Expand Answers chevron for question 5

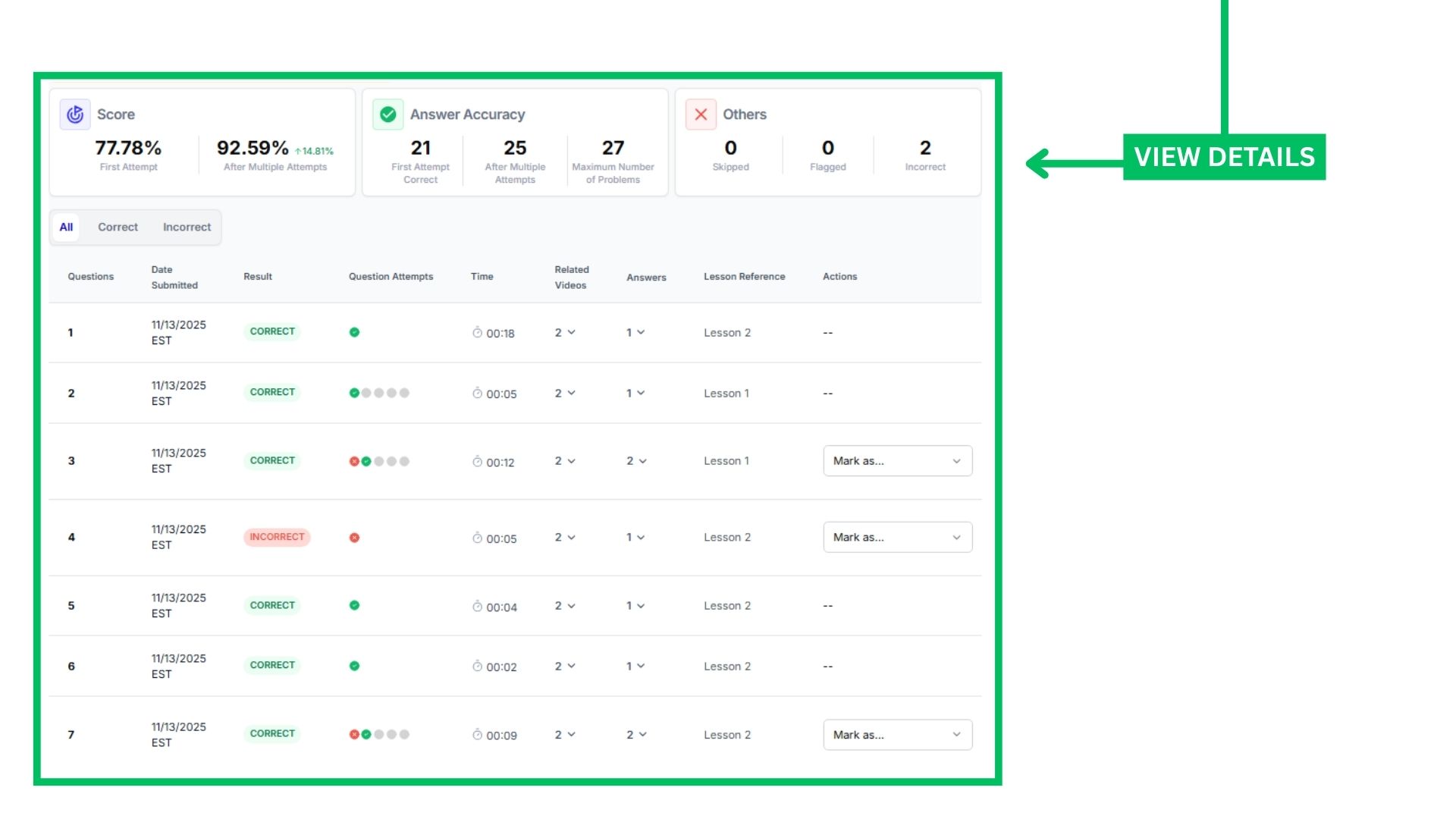641,606
